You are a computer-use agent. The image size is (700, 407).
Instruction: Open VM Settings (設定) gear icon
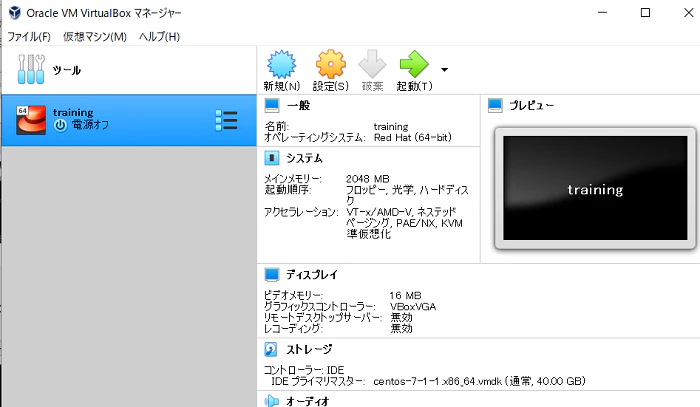[330, 64]
